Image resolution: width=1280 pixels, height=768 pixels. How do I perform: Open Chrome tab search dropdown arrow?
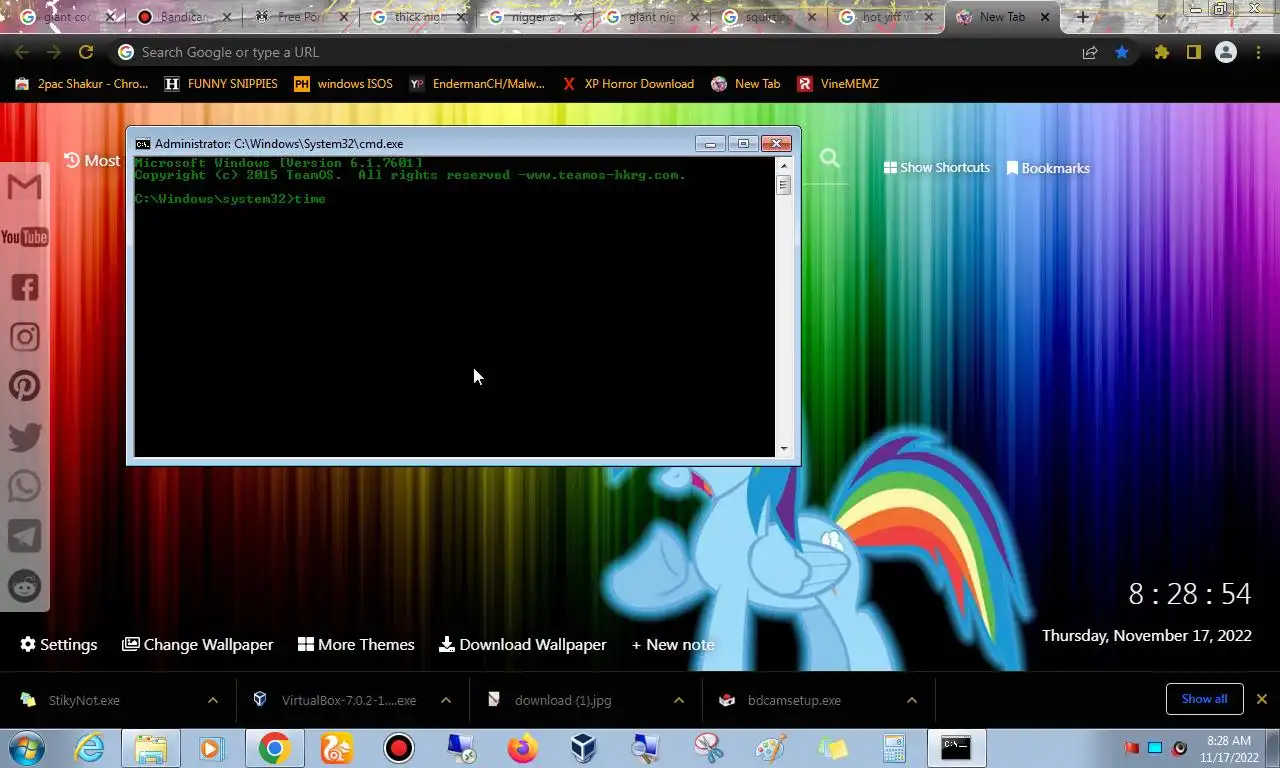click(1160, 17)
